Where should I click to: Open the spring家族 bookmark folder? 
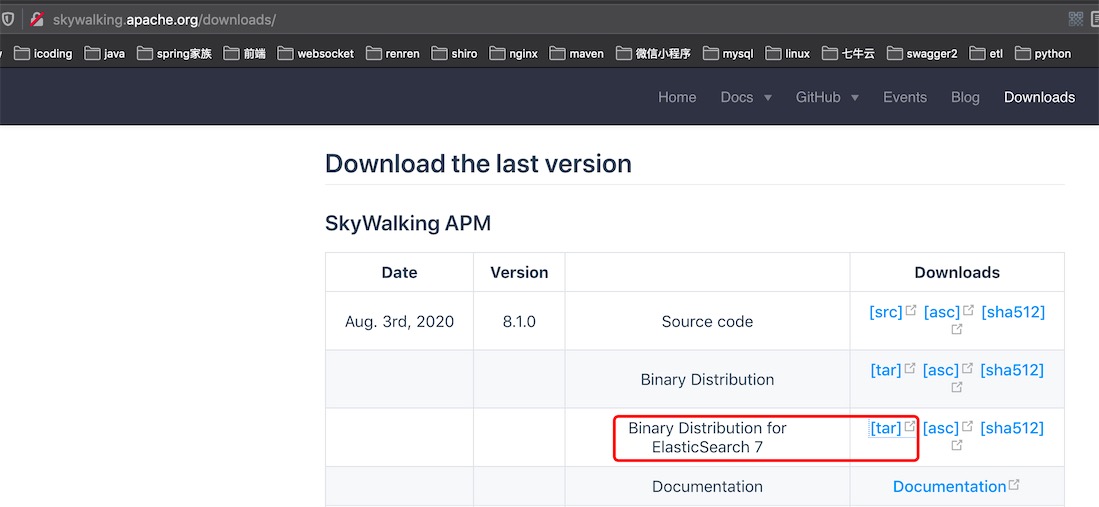[174, 53]
